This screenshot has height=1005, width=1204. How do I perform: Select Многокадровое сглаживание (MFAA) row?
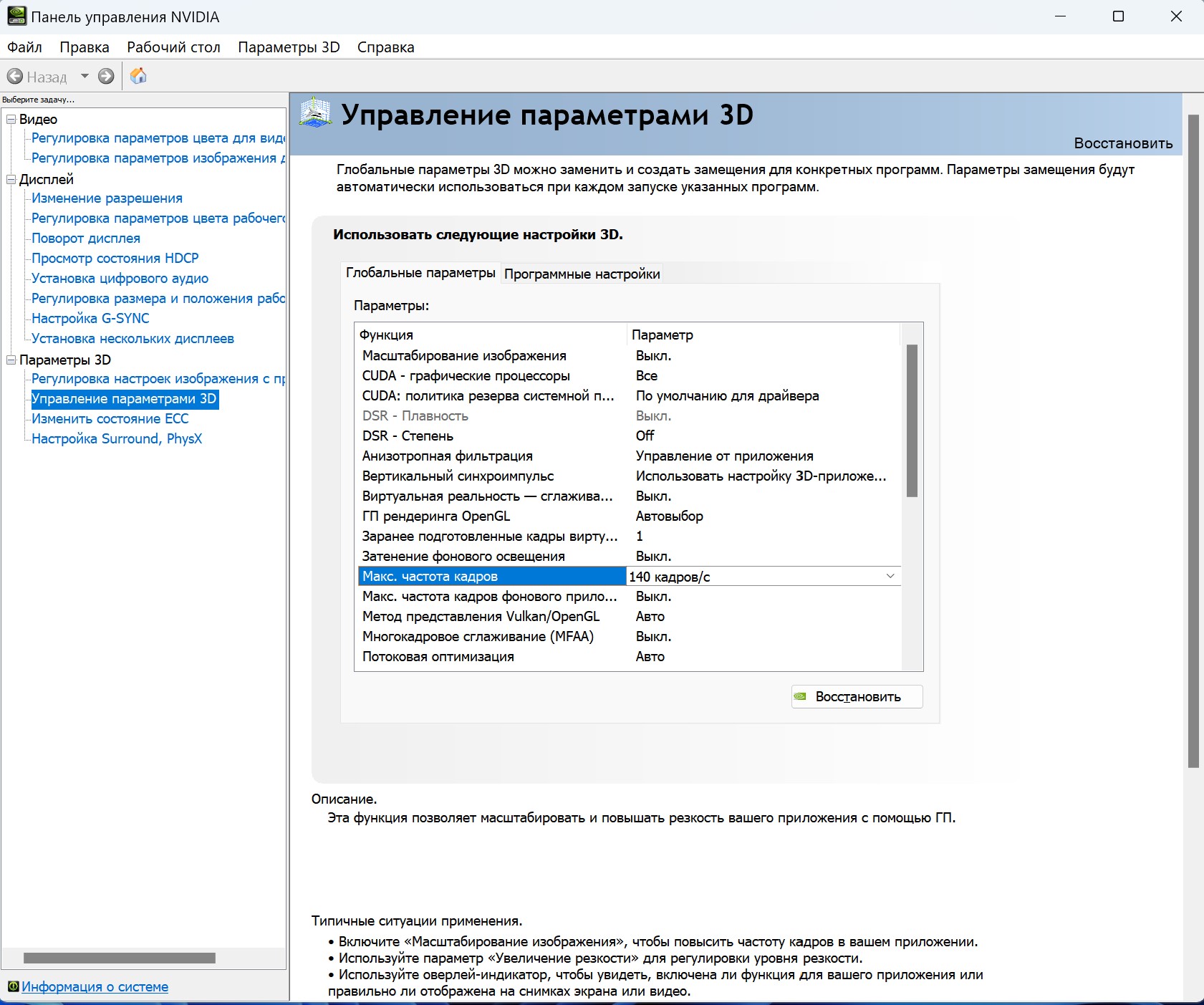[x=628, y=637]
